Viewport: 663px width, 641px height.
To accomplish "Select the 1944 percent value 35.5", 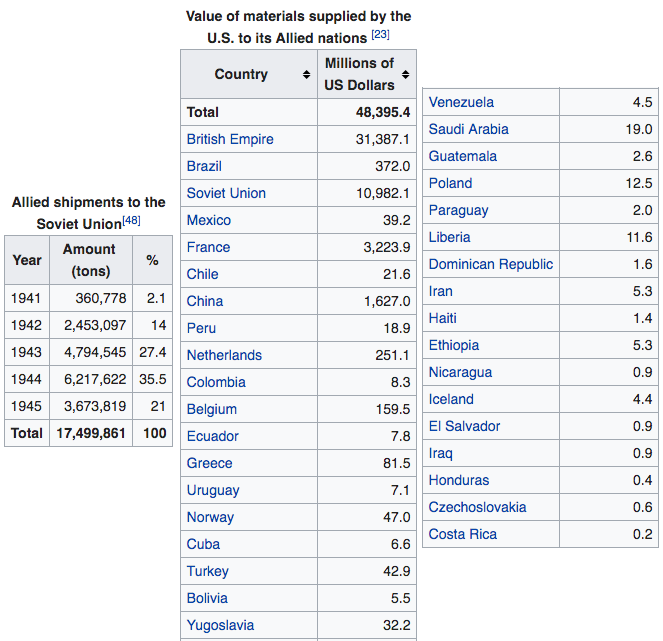I will 153,380.
